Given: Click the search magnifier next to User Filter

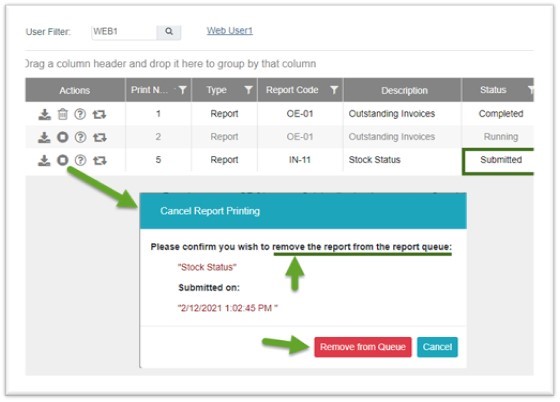Looking at the screenshot, I should [169, 31].
